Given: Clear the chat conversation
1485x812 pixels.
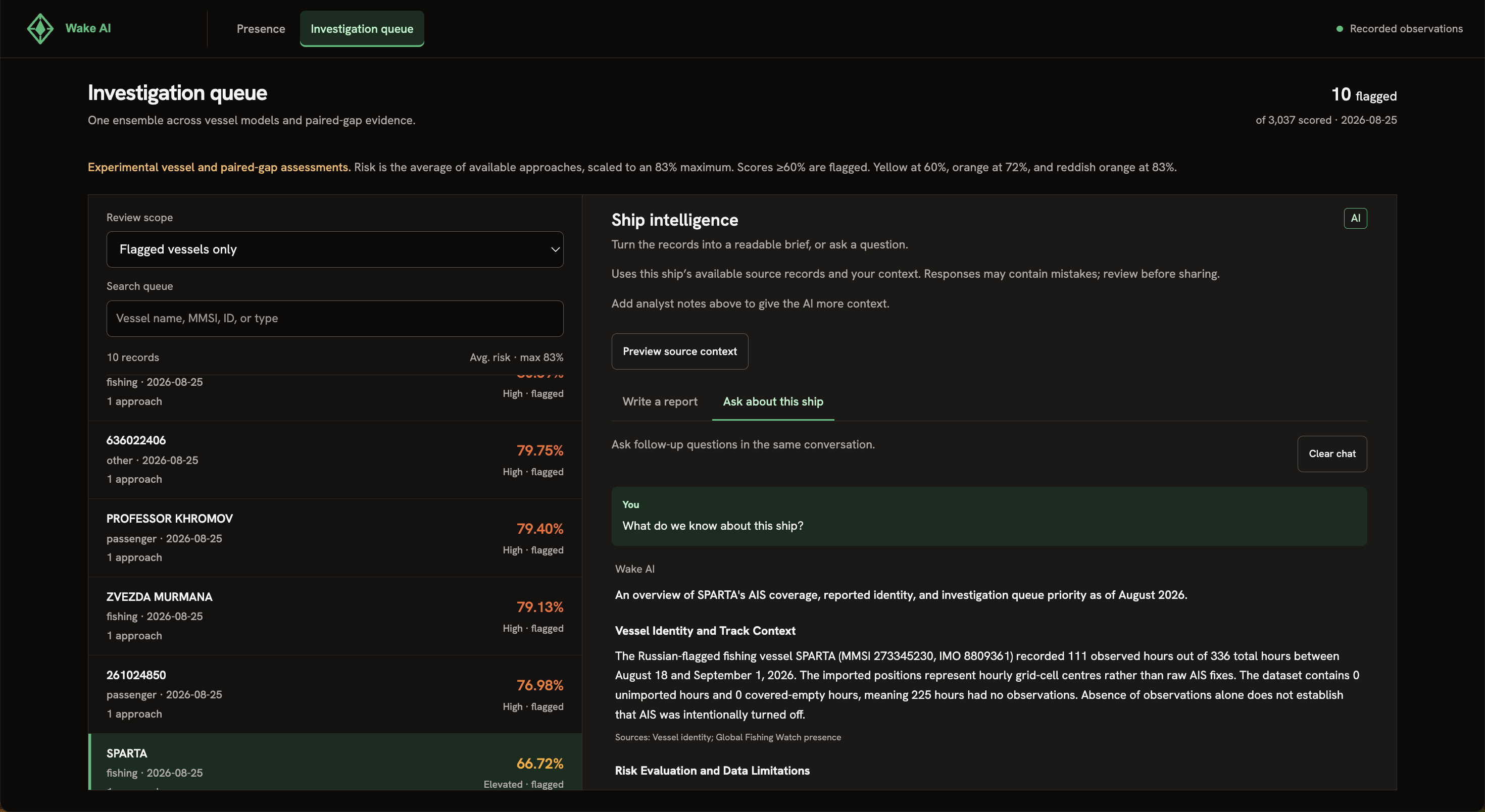Looking at the screenshot, I should (x=1331, y=453).
